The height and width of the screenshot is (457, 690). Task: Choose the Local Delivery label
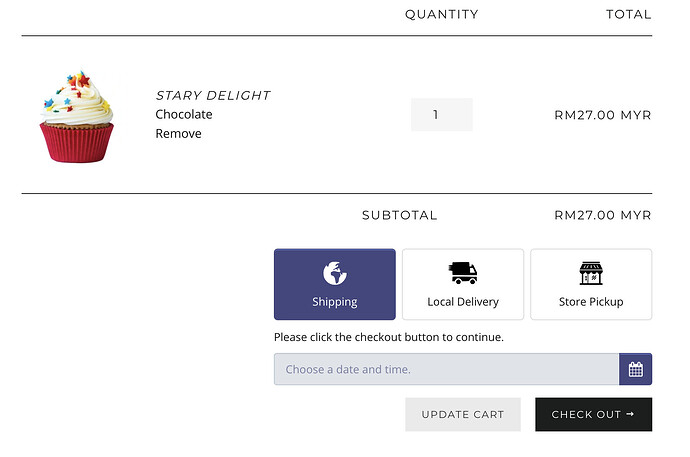(x=463, y=301)
